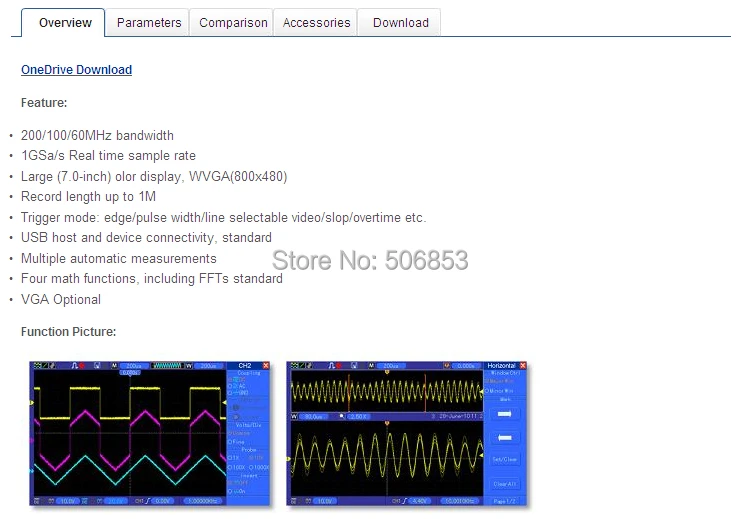Select 'Record length up to 1M' text
Viewport: 738px width, 519px height.
[x=88, y=197]
